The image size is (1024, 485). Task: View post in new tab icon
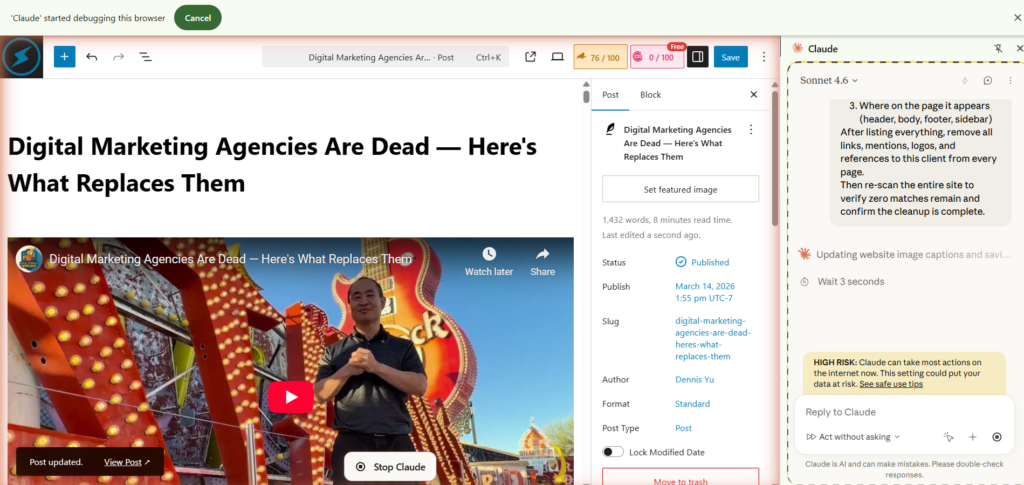[530, 57]
